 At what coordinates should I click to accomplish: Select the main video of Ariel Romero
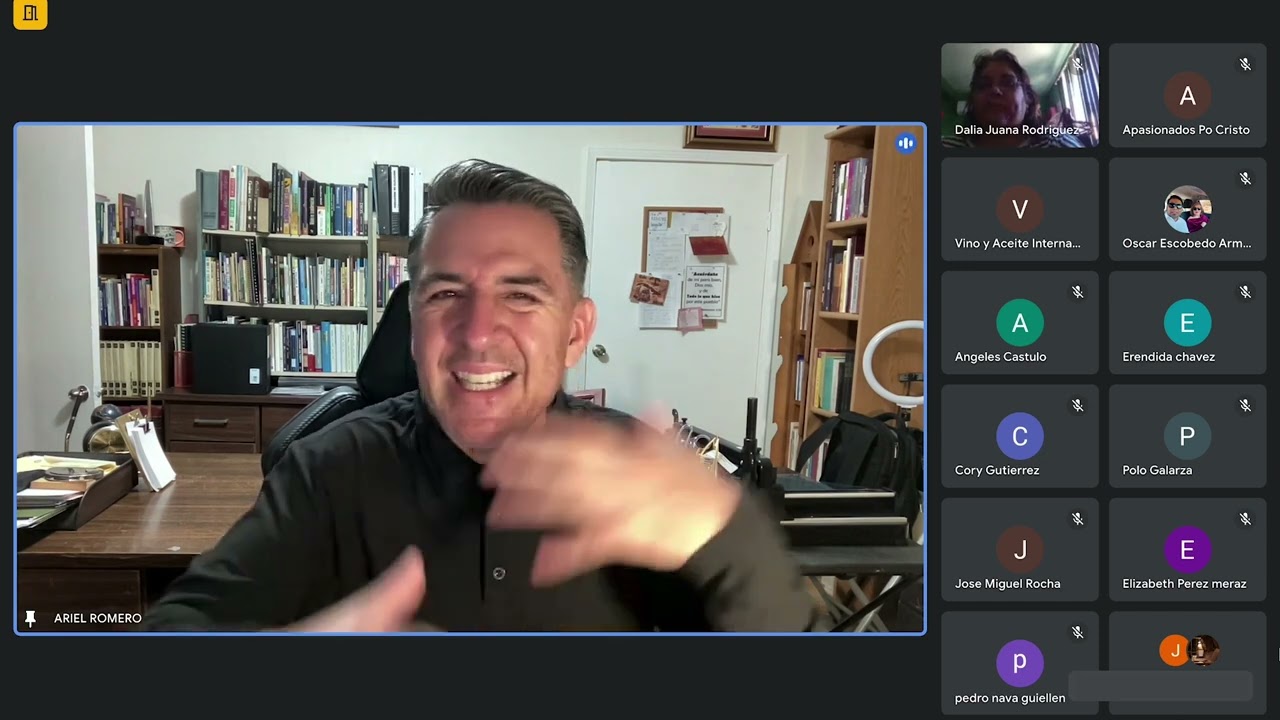coord(470,379)
